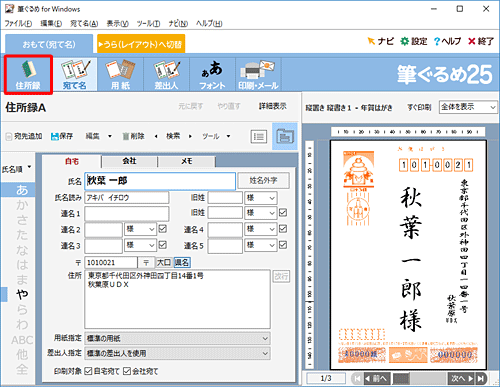
Task: Open the 印刷・メール print icon
Action: pyautogui.click(x=258, y=75)
